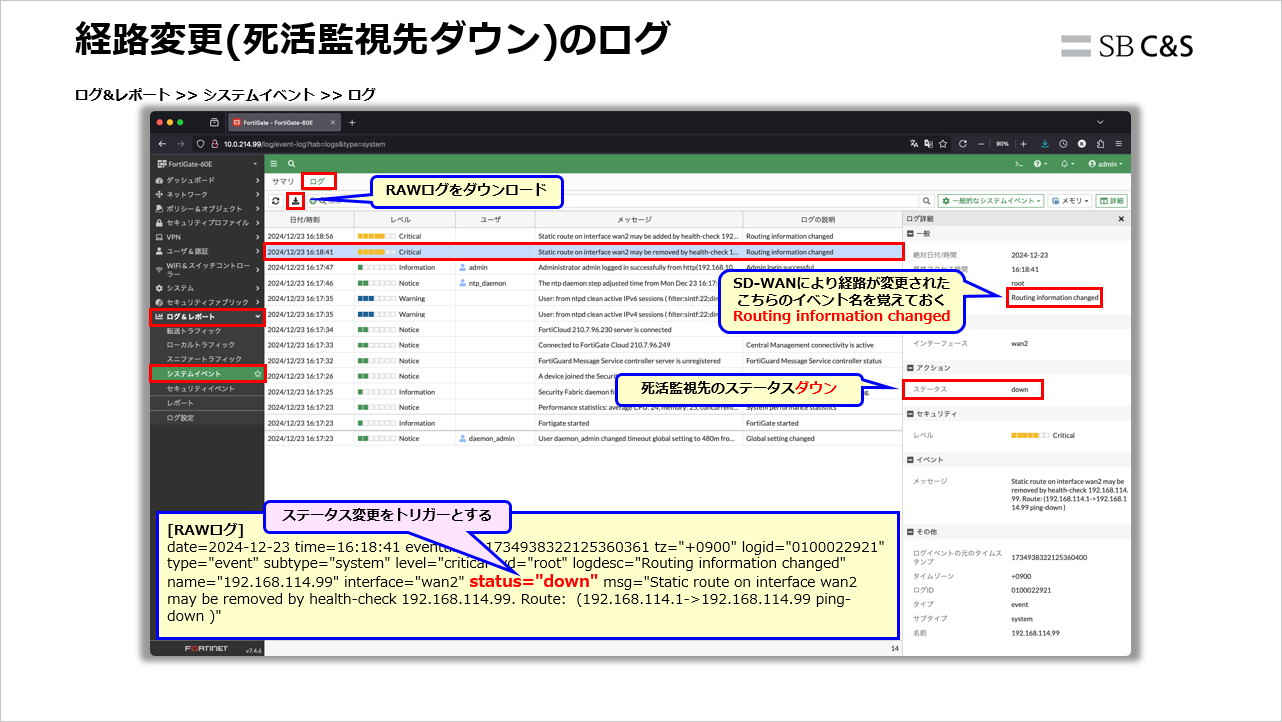Screen dimensions: 1282x722
Task: Favorite システムイベント with star icon
Action: 257,373
